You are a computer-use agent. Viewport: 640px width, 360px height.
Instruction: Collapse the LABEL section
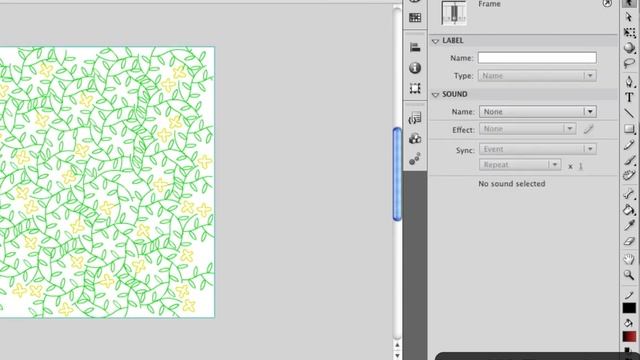pos(435,41)
